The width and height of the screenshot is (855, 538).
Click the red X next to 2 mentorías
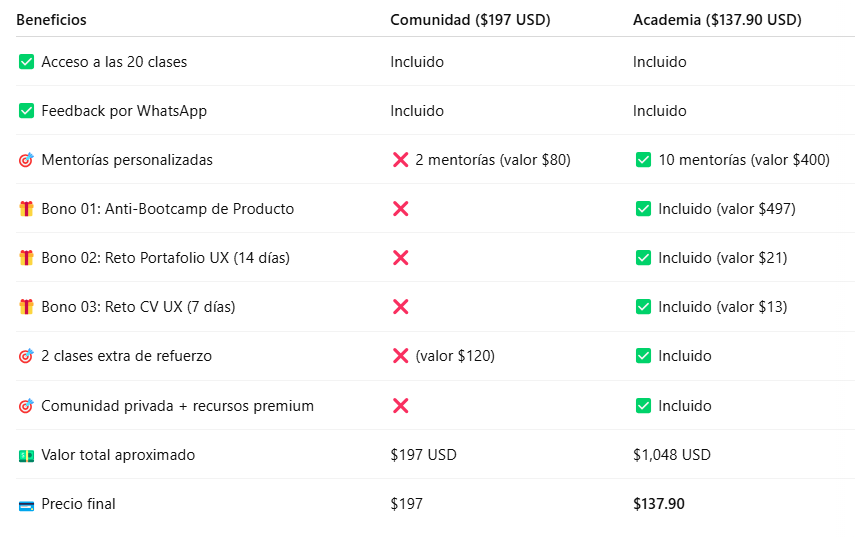pyautogui.click(x=401, y=160)
